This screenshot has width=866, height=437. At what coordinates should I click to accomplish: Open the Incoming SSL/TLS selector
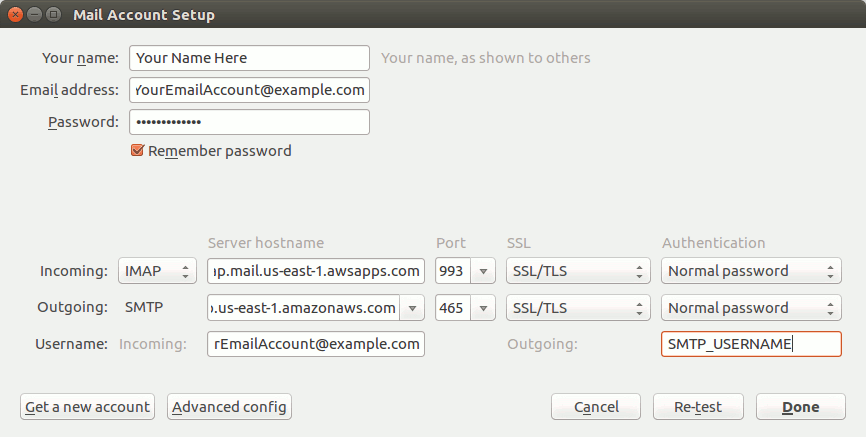pyautogui.click(x=578, y=271)
